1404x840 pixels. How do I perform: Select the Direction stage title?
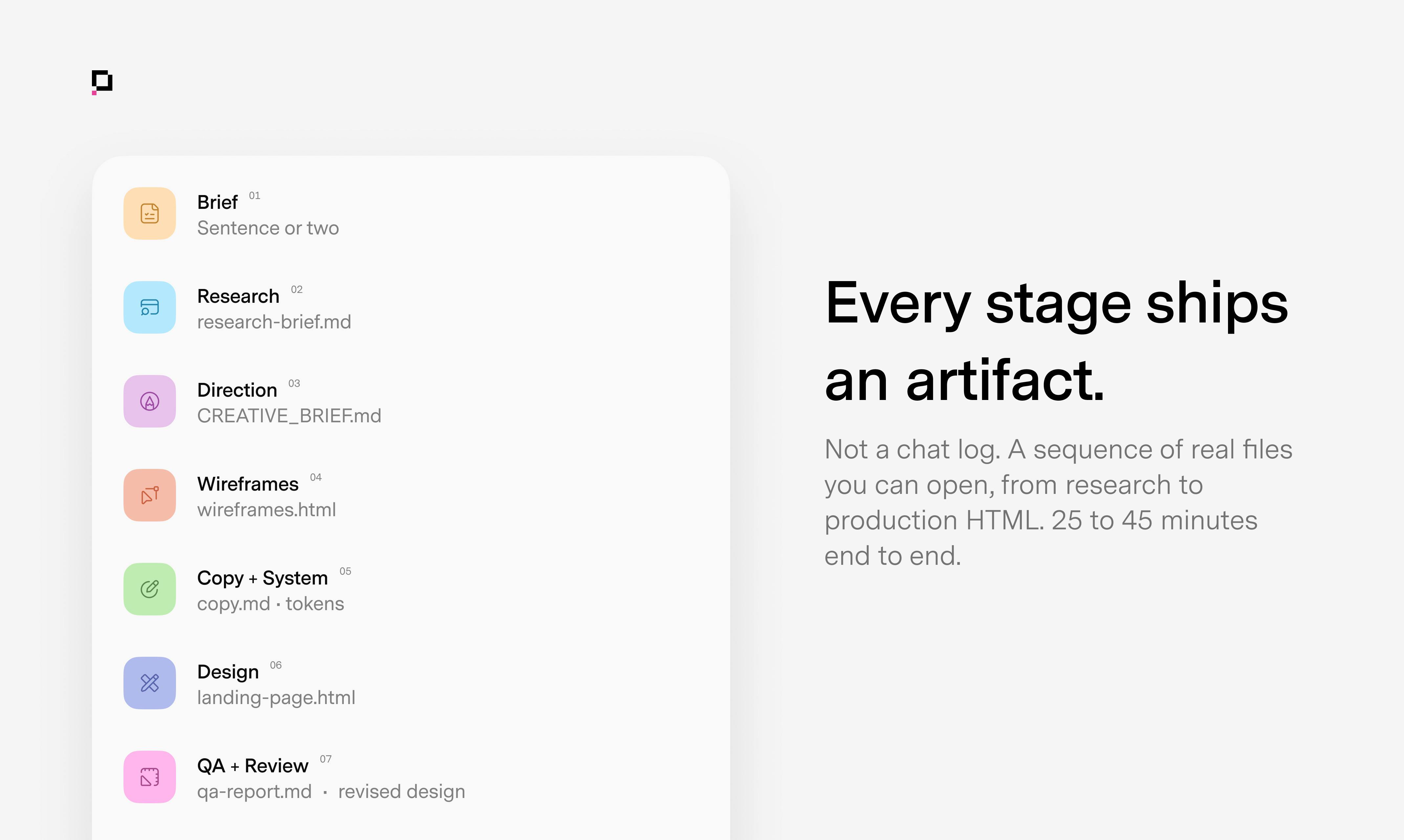pos(237,390)
